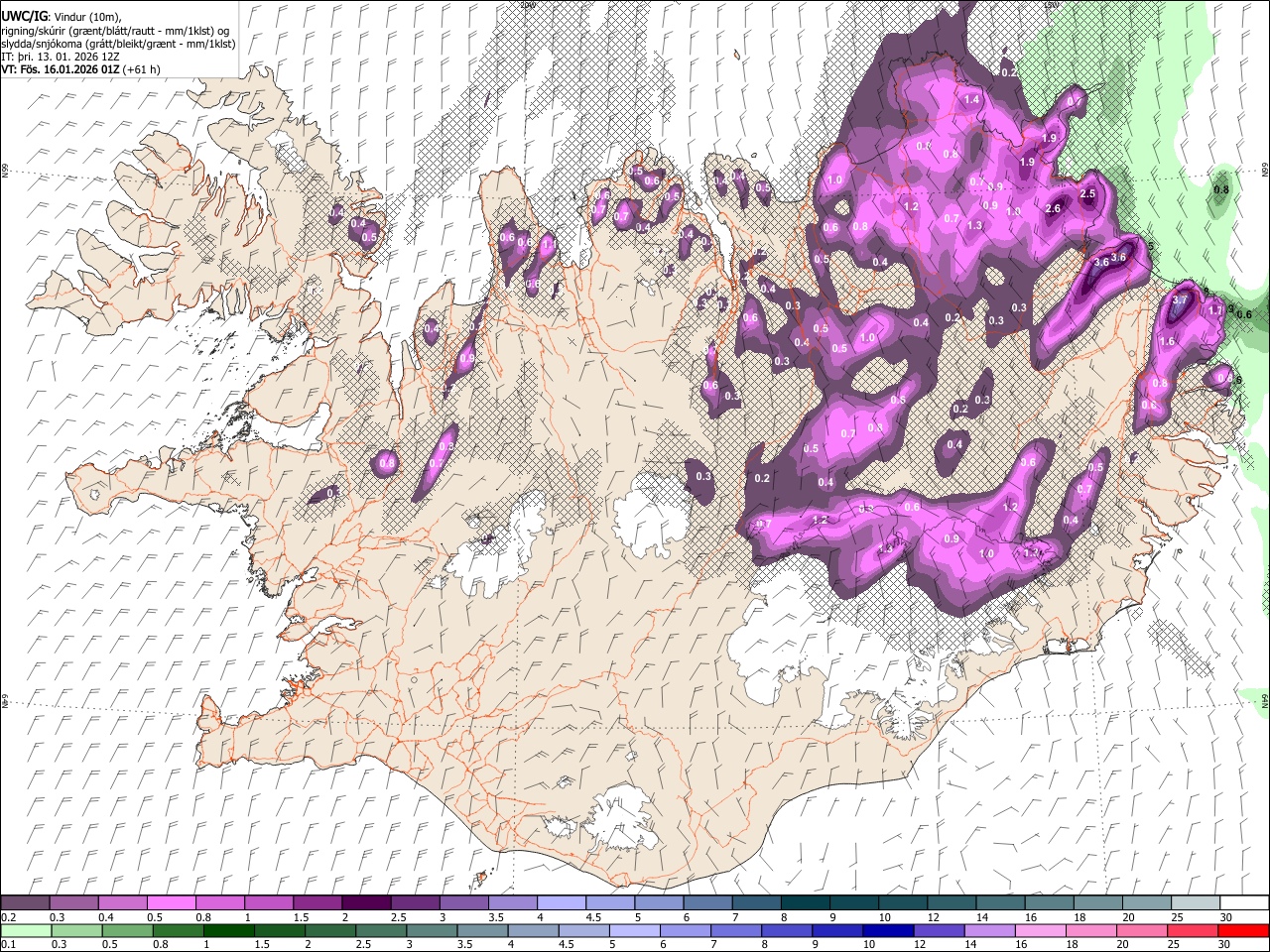Pick the dark gray-purple 0.2 swatch in upper legend
Screen dimensions: 1270x952
(25, 902)
